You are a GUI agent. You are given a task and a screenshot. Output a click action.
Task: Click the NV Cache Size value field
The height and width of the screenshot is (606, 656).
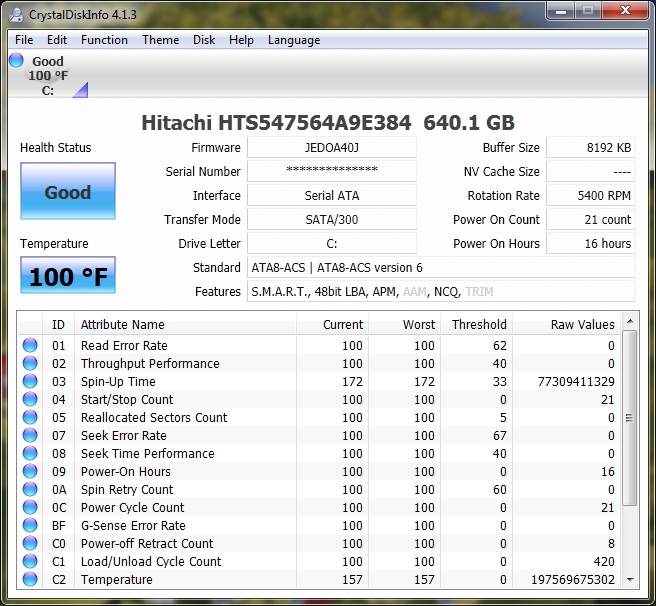click(591, 171)
